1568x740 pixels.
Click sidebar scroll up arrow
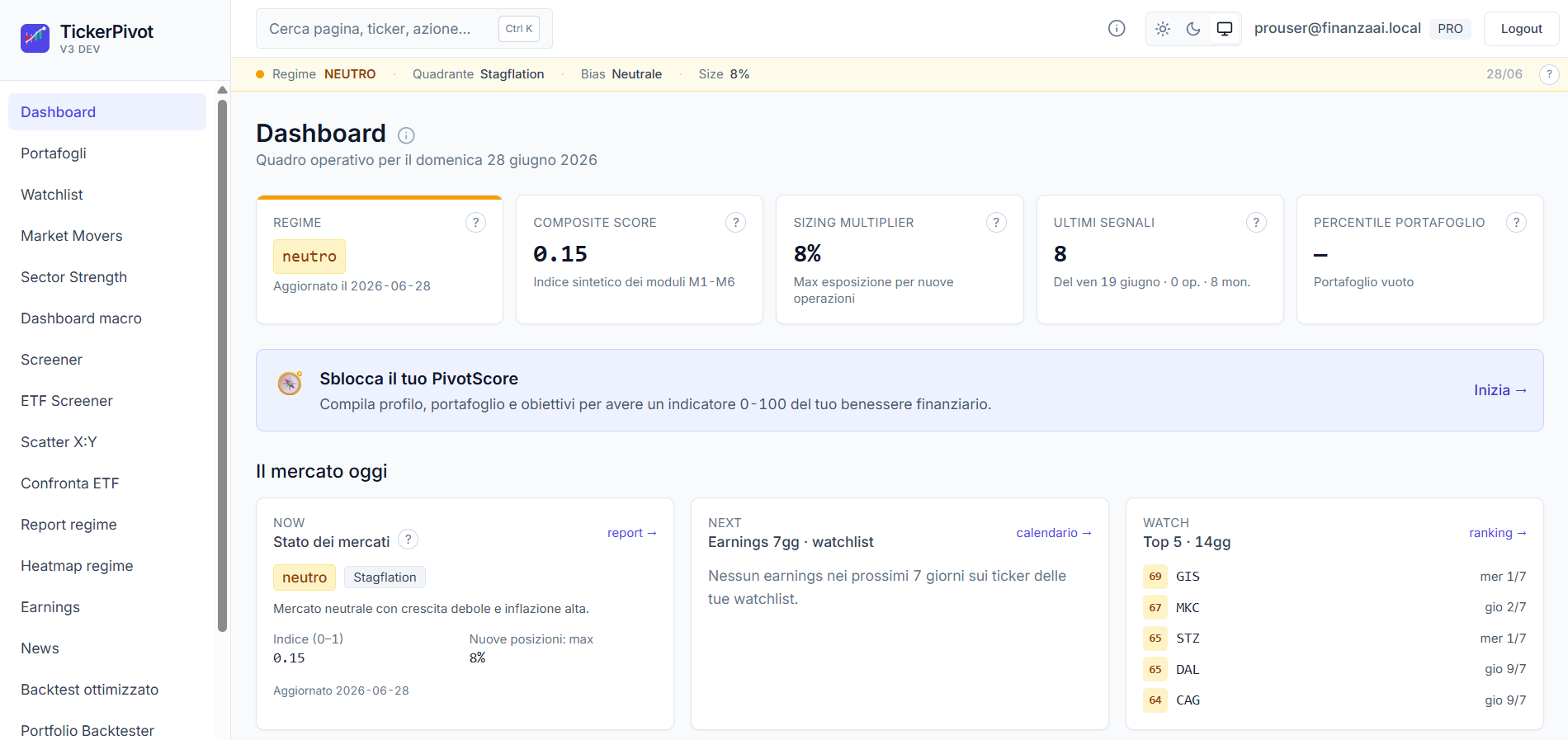click(222, 90)
